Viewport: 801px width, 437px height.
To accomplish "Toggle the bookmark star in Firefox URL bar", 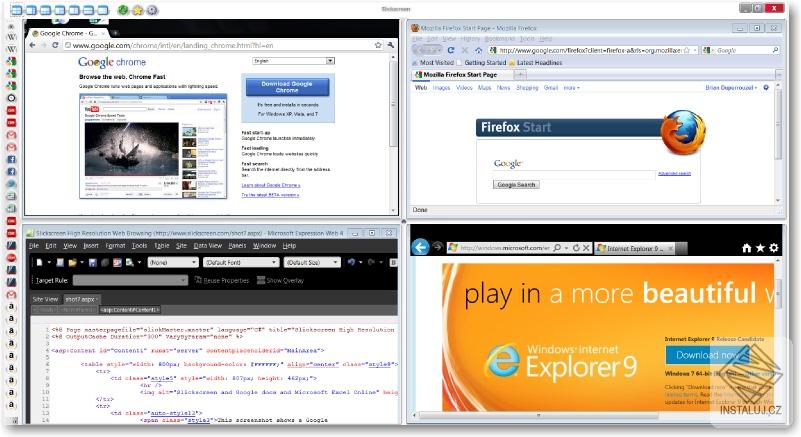I will [x=687, y=50].
